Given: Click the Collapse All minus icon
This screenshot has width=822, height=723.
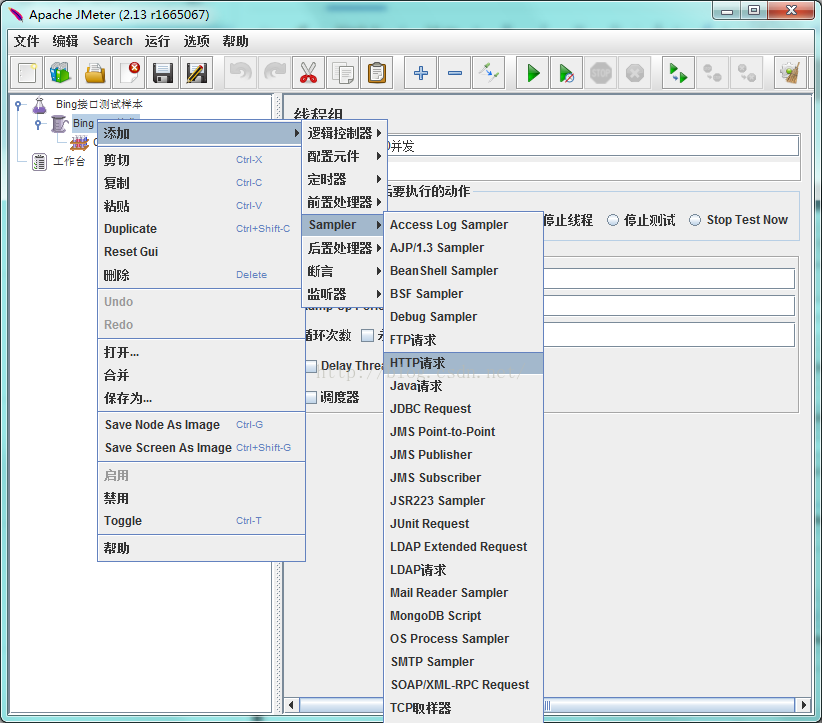Looking at the screenshot, I should pyautogui.click(x=455, y=73).
